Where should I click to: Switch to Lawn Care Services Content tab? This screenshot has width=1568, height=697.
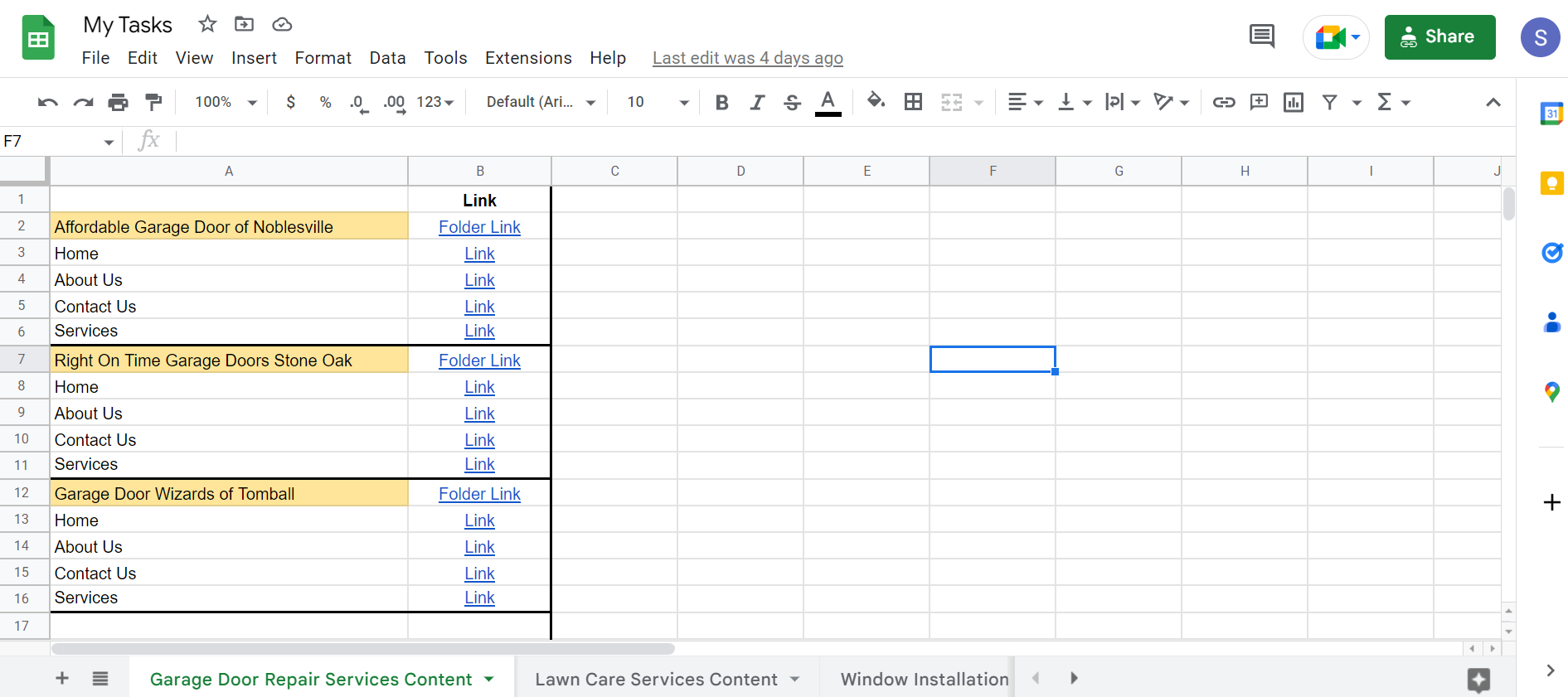(x=667, y=679)
